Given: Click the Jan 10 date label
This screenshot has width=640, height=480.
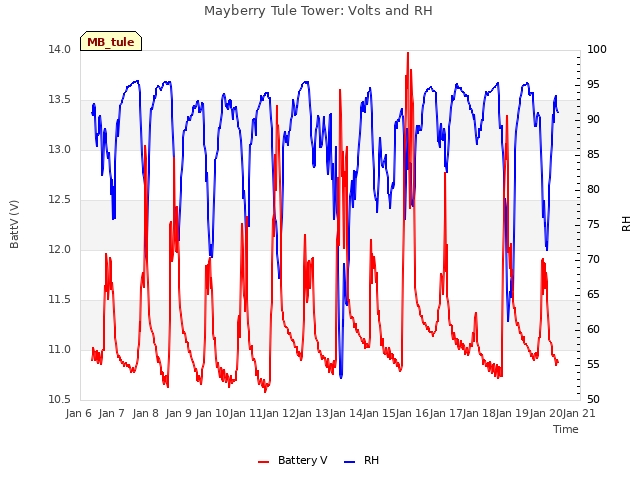Looking at the screenshot, I should (212, 413).
